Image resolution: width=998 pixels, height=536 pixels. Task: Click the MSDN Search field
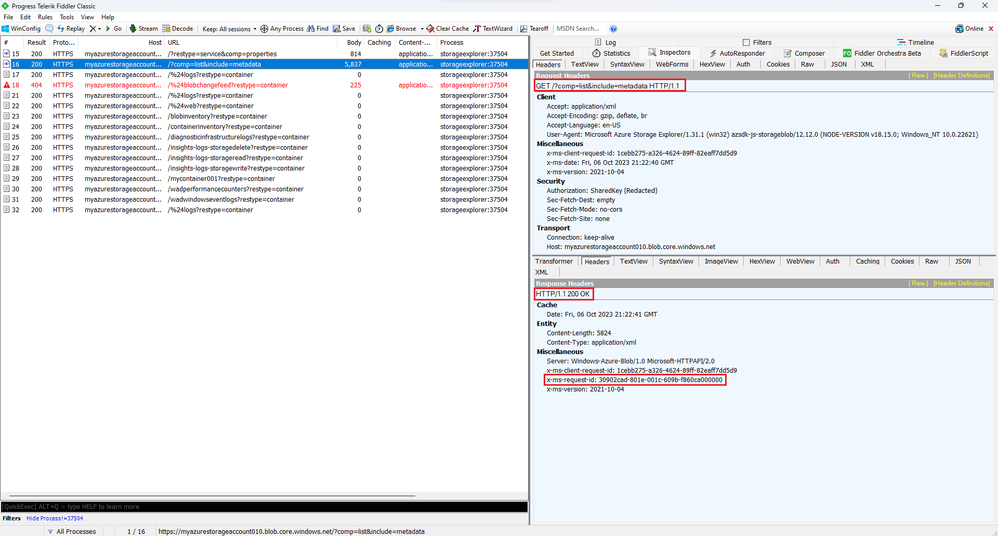578,29
